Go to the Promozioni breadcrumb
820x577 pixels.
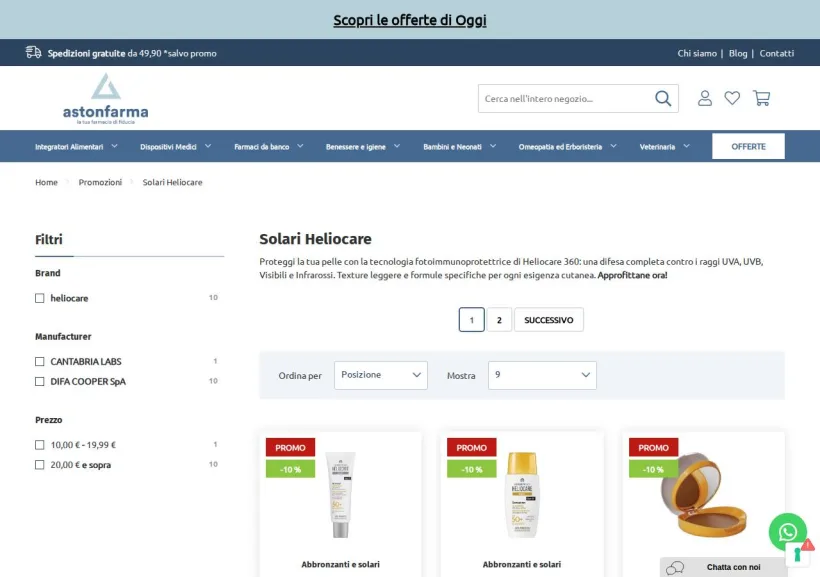[100, 182]
